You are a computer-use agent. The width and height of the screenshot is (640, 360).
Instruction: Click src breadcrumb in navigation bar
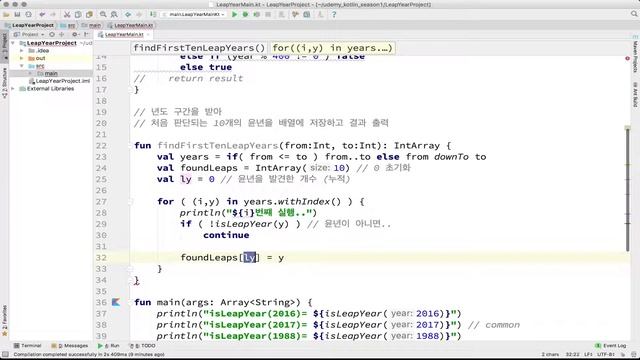point(68,25)
